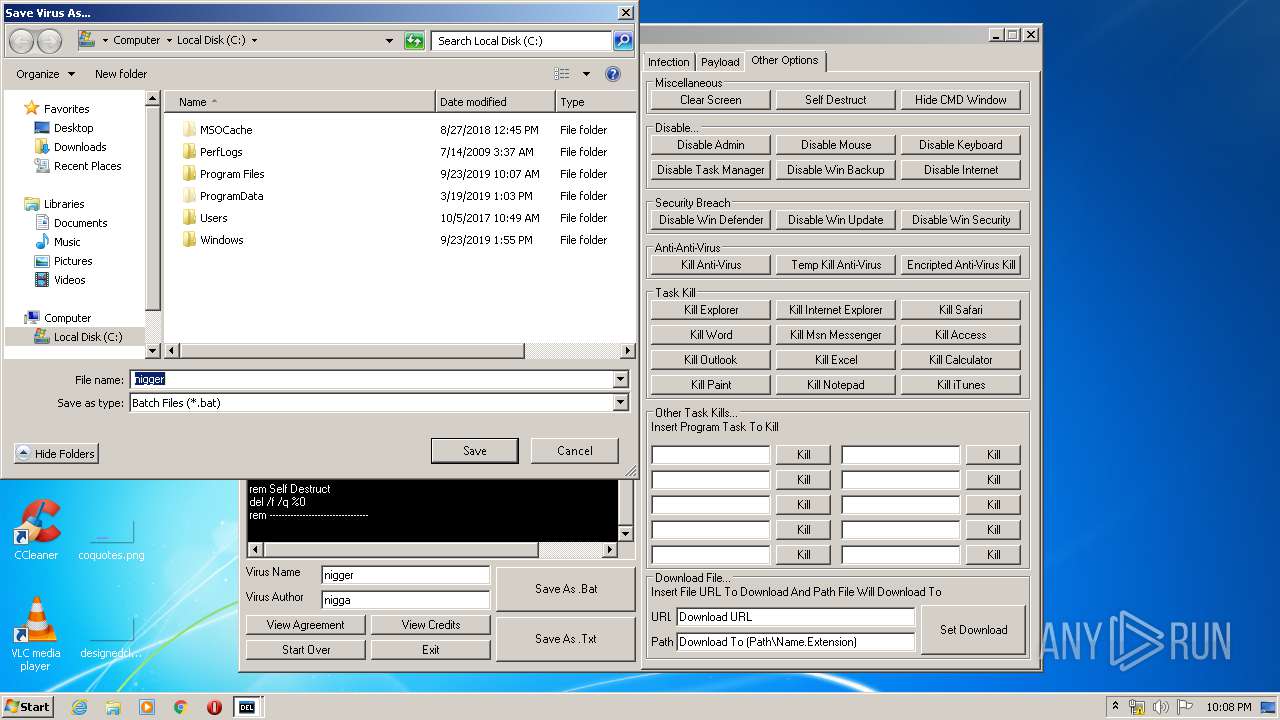This screenshot has height=720, width=1280.
Task: Expand the File name dropdown arrow
Action: click(x=621, y=380)
